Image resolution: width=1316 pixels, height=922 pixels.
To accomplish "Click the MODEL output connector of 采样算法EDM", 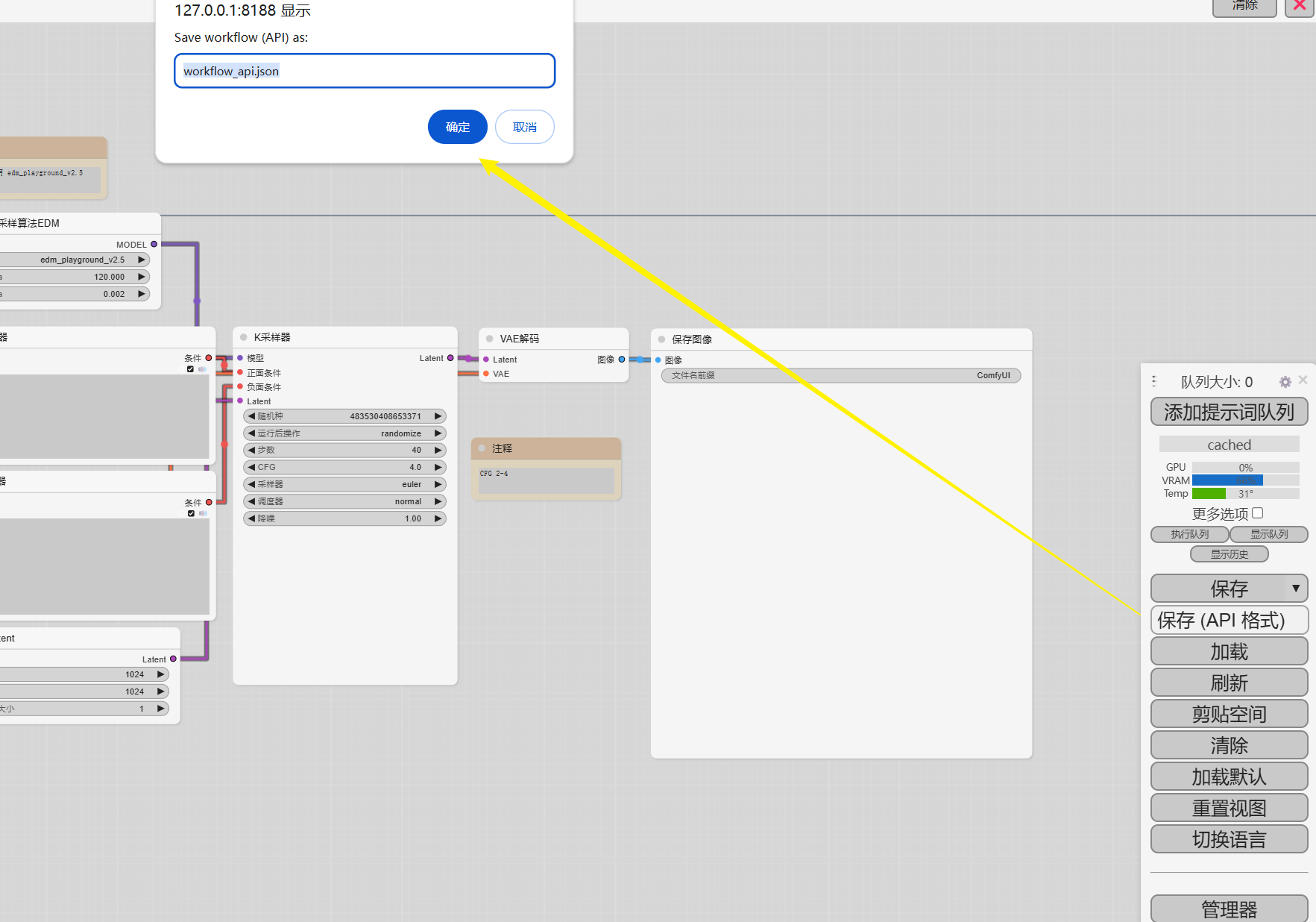I will coord(154,244).
